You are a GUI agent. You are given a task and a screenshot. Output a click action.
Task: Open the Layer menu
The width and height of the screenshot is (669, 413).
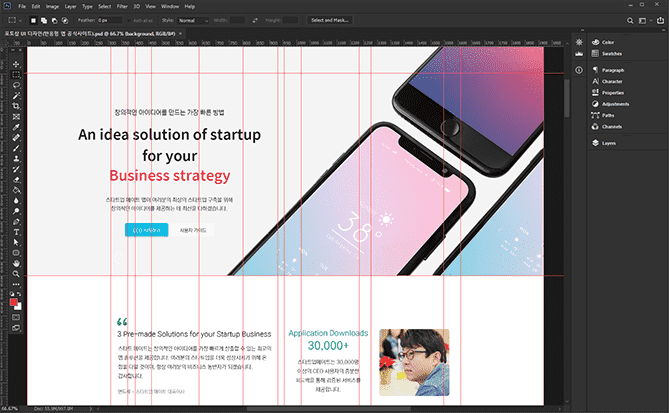(x=70, y=6)
